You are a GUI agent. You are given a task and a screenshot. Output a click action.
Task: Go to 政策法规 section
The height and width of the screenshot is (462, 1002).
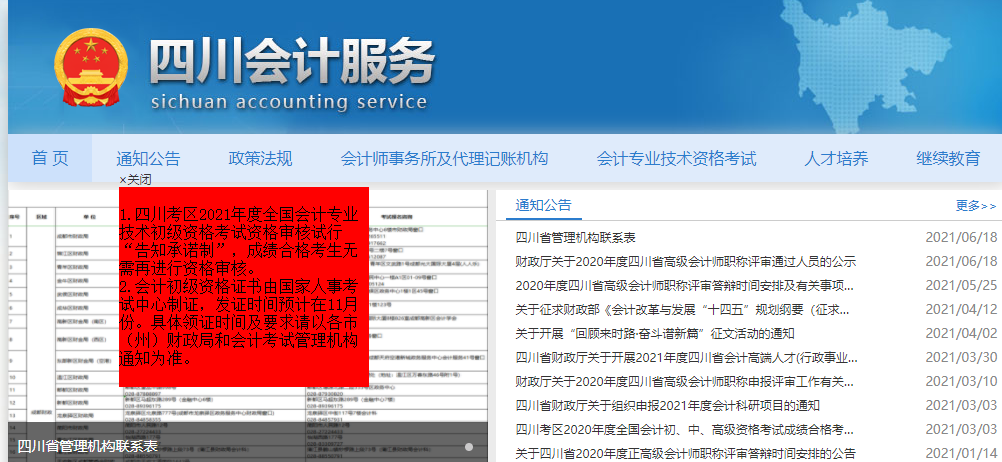click(260, 158)
